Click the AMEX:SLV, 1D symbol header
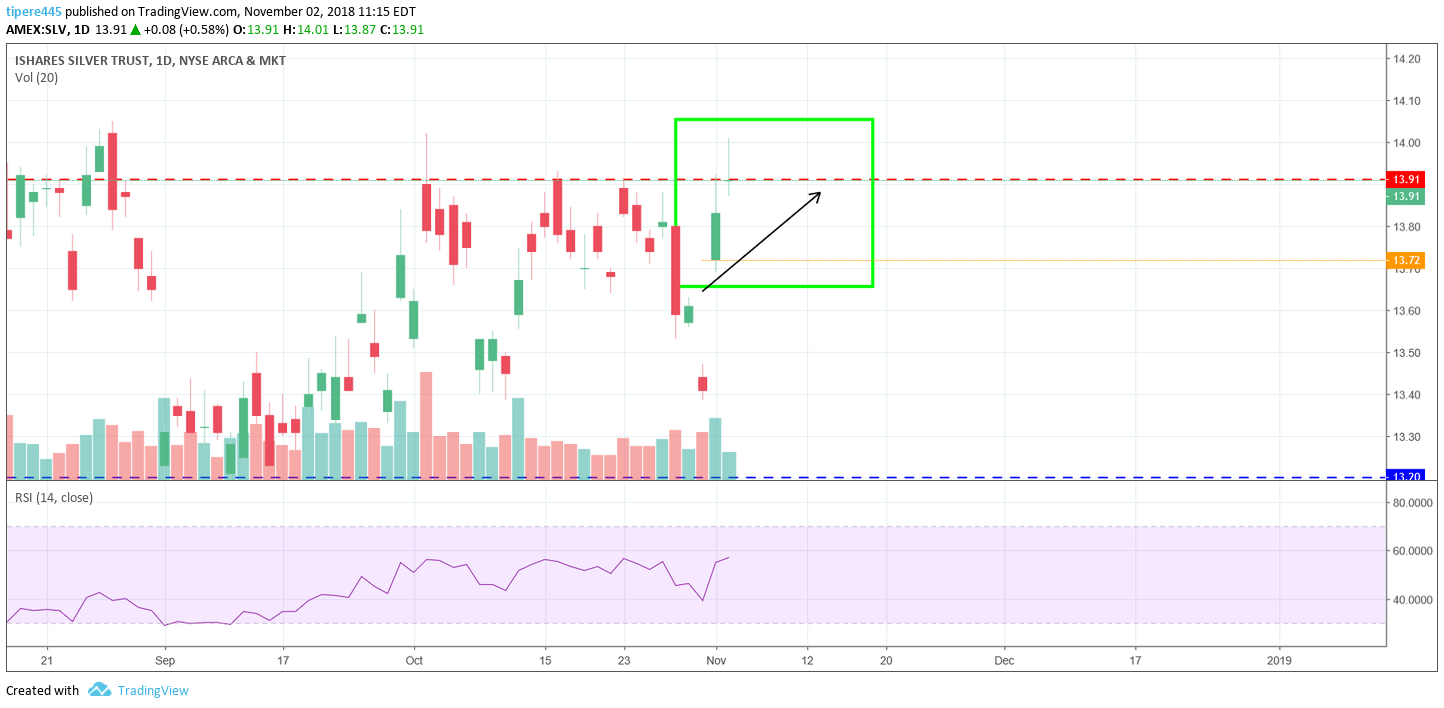The image size is (1444, 708). click(46, 29)
